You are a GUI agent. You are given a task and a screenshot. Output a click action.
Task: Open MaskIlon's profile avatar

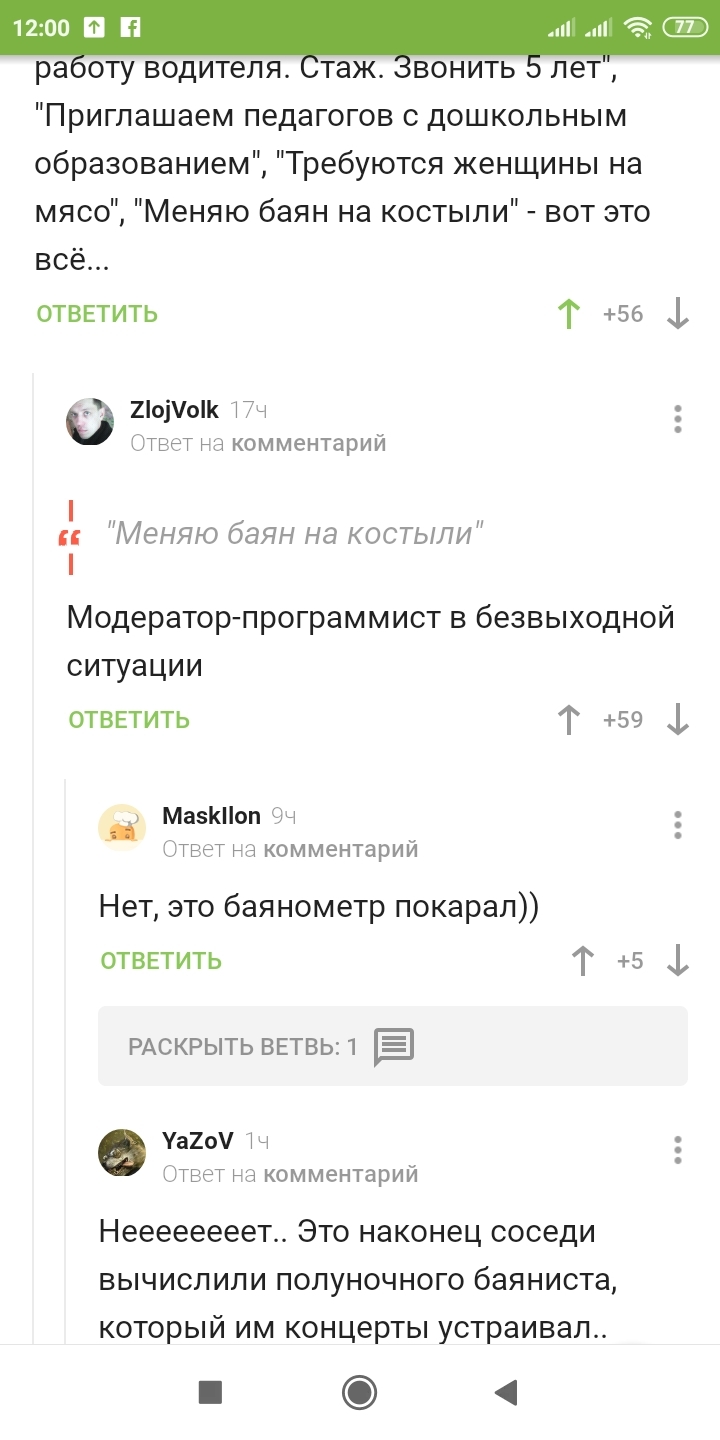pos(122,828)
